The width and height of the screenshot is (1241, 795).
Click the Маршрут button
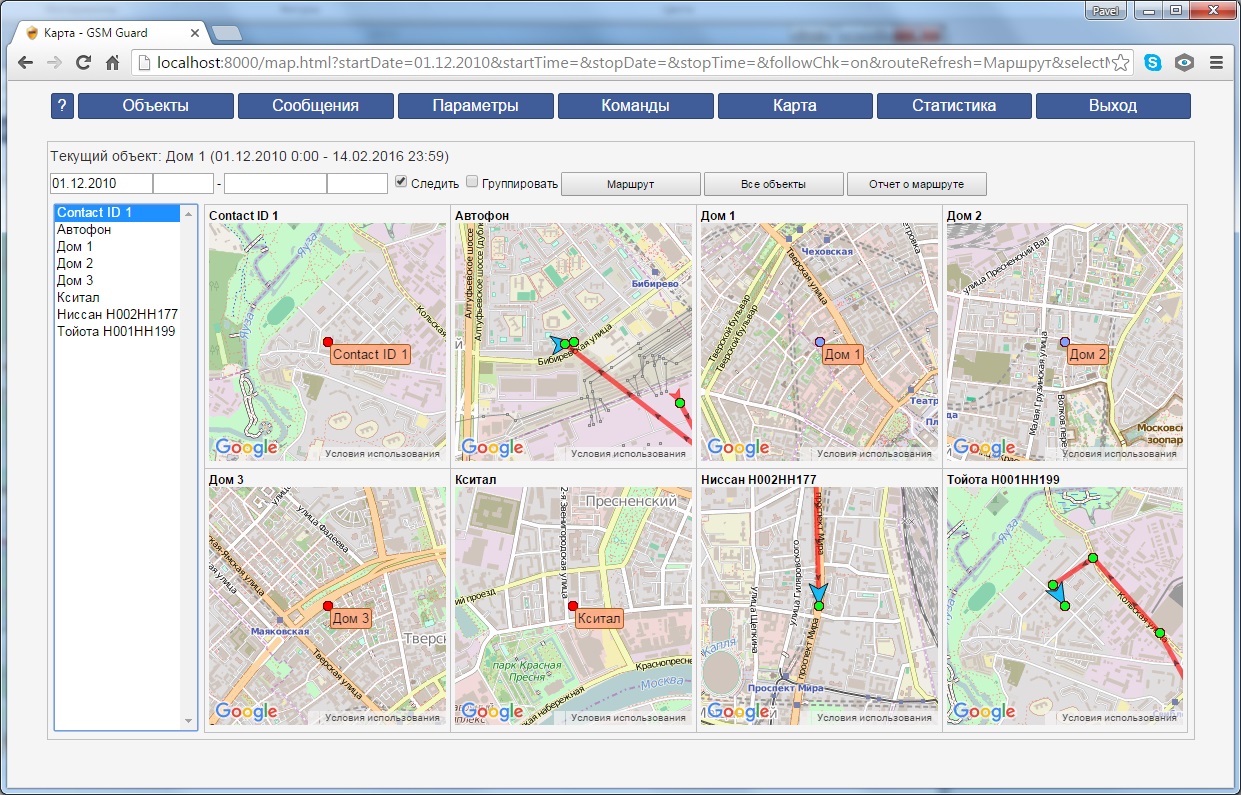coord(630,184)
